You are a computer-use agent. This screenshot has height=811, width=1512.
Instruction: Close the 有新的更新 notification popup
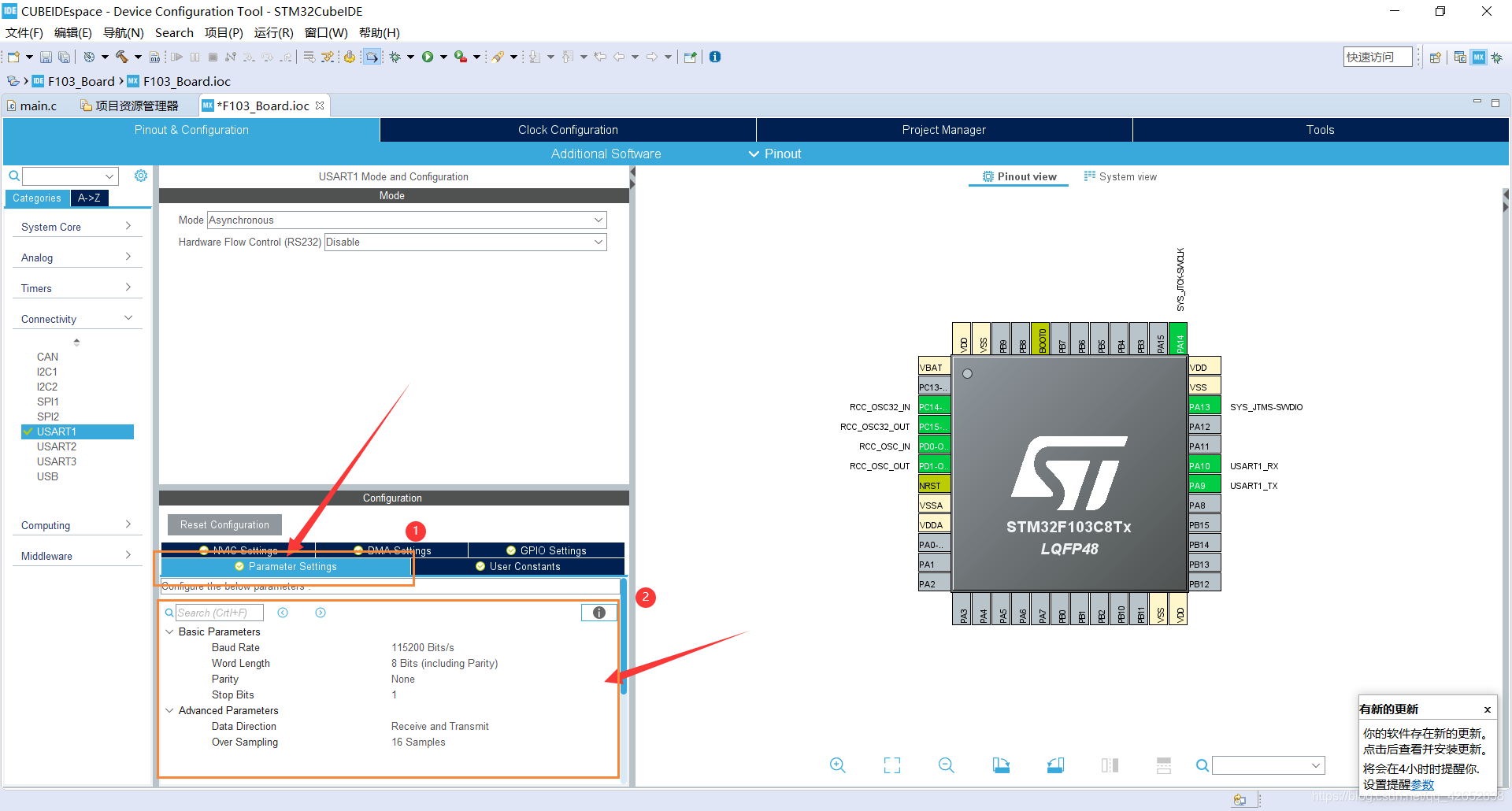coord(1488,709)
